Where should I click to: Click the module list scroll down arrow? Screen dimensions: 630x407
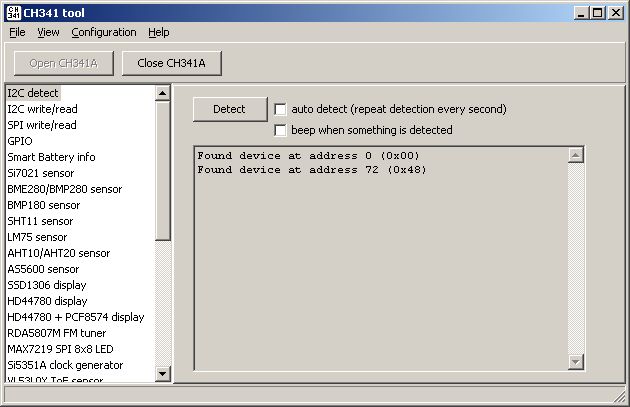click(x=162, y=374)
